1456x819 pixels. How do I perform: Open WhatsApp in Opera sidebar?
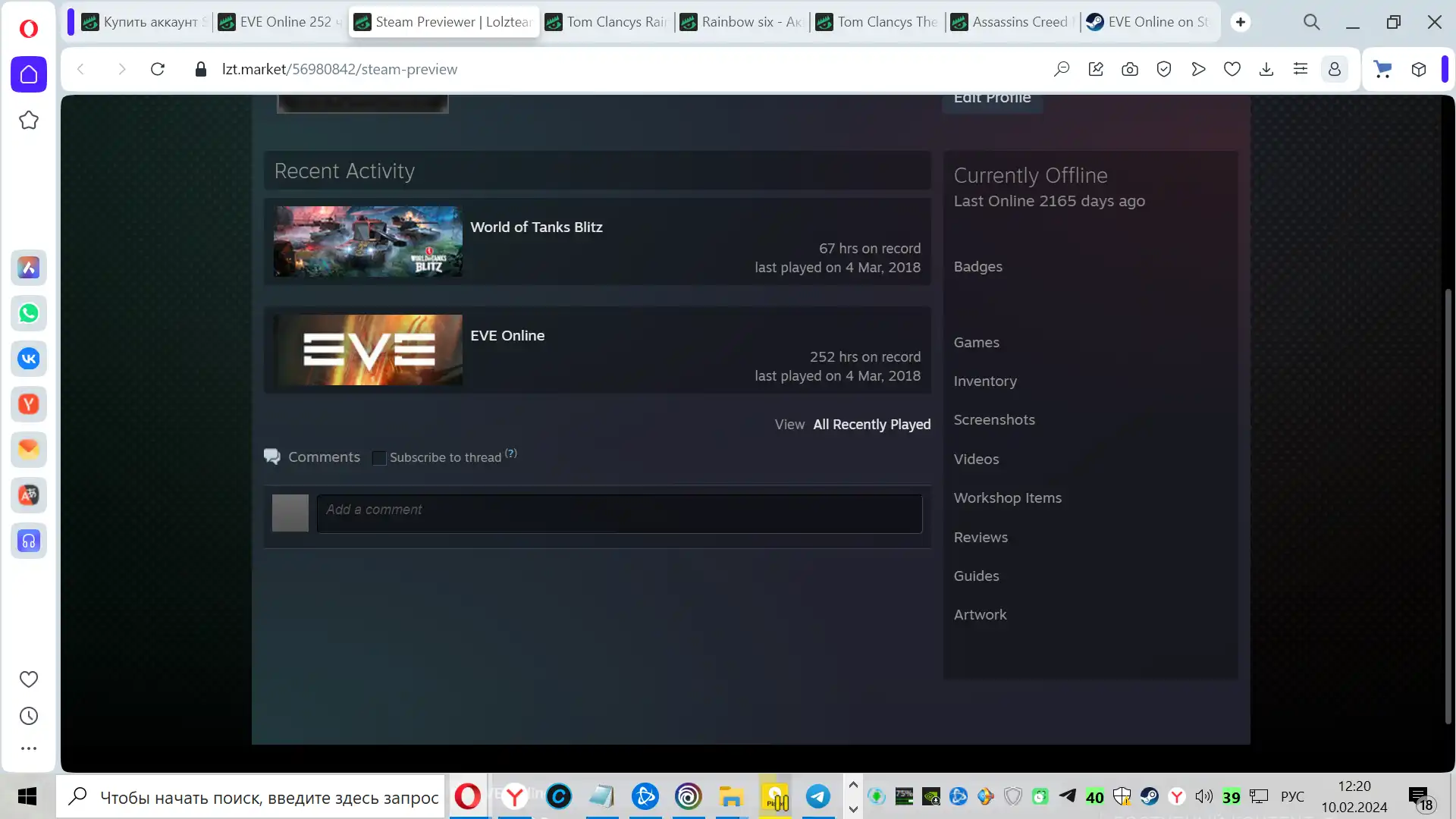click(29, 312)
